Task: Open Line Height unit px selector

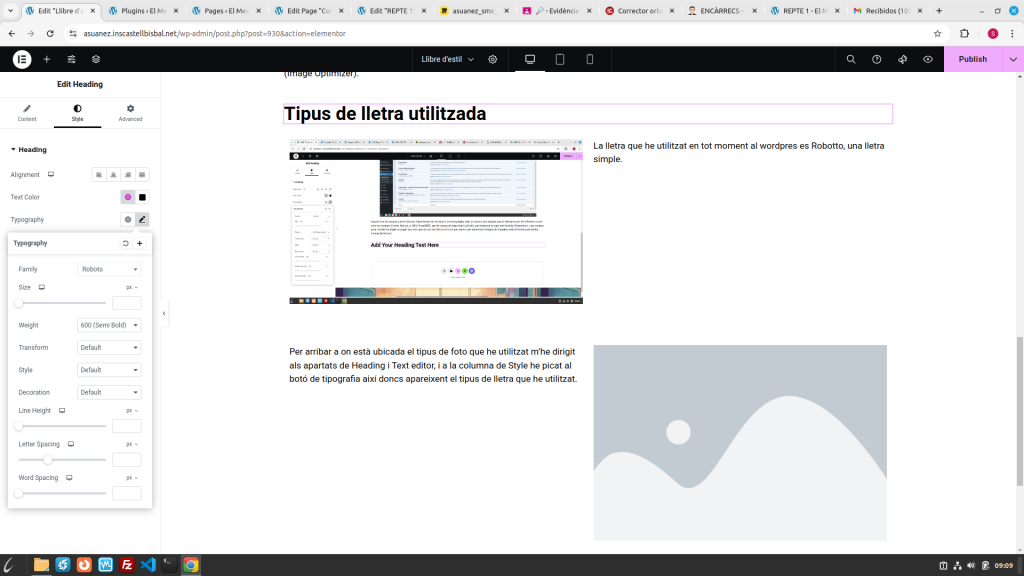Action: click(x=132, y=411)
